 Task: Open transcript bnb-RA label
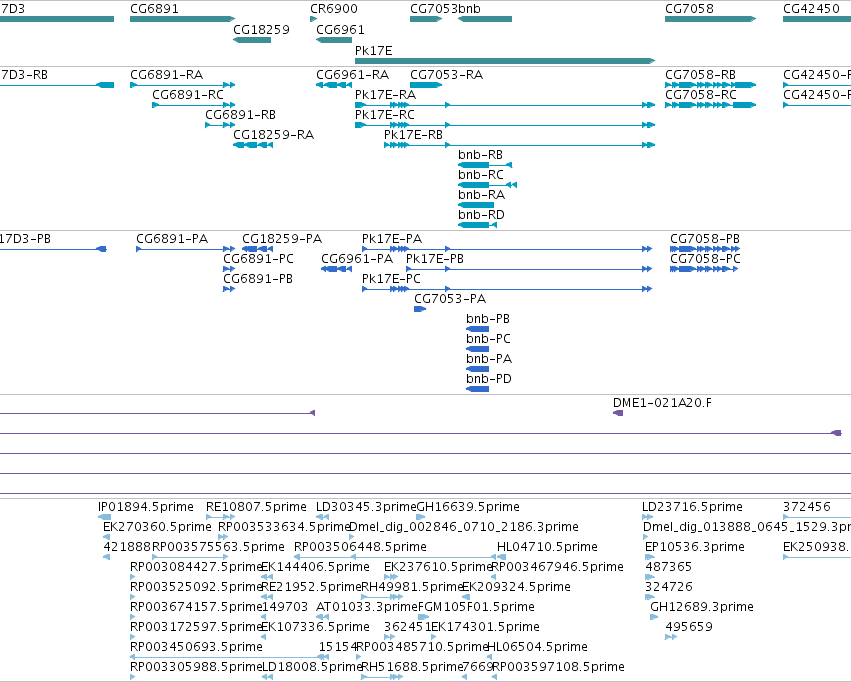click(x=481, y=195)
